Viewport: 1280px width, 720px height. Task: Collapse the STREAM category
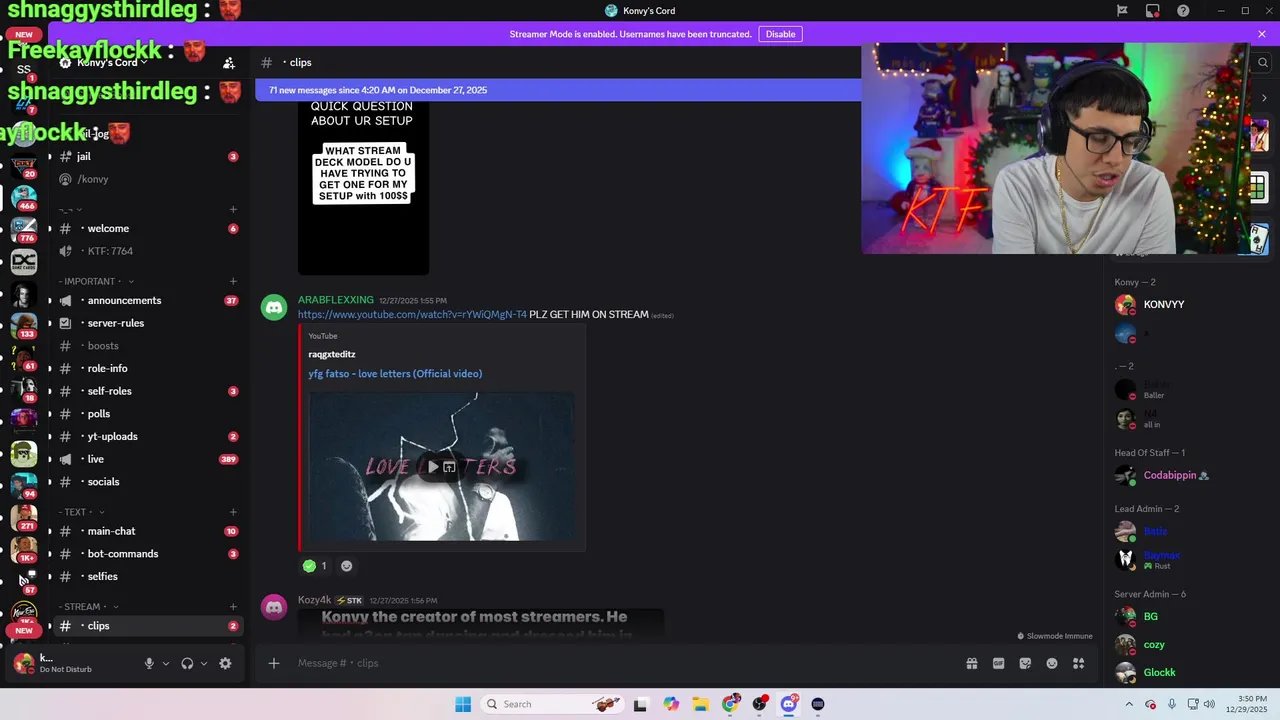point(89,606)
